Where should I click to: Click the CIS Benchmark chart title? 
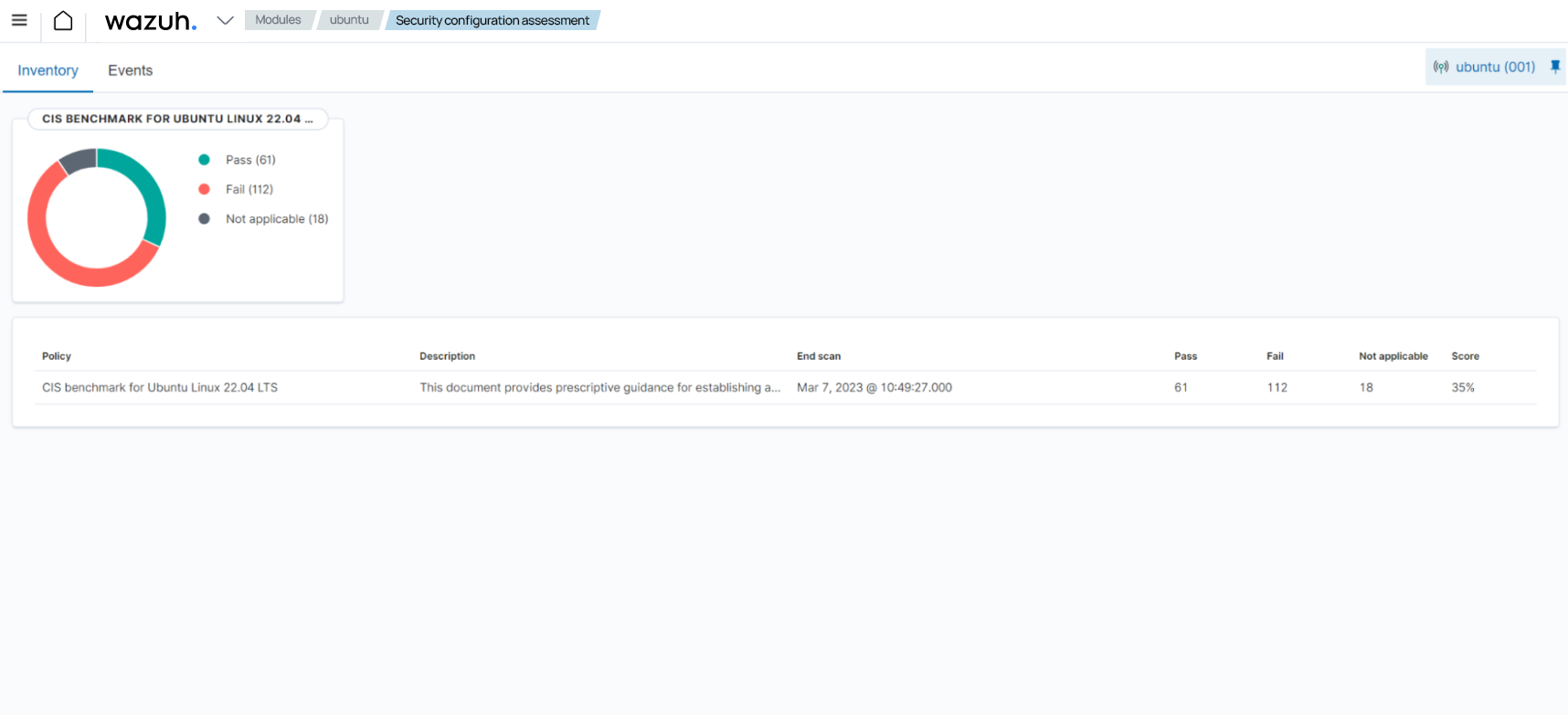pos(178,119)
